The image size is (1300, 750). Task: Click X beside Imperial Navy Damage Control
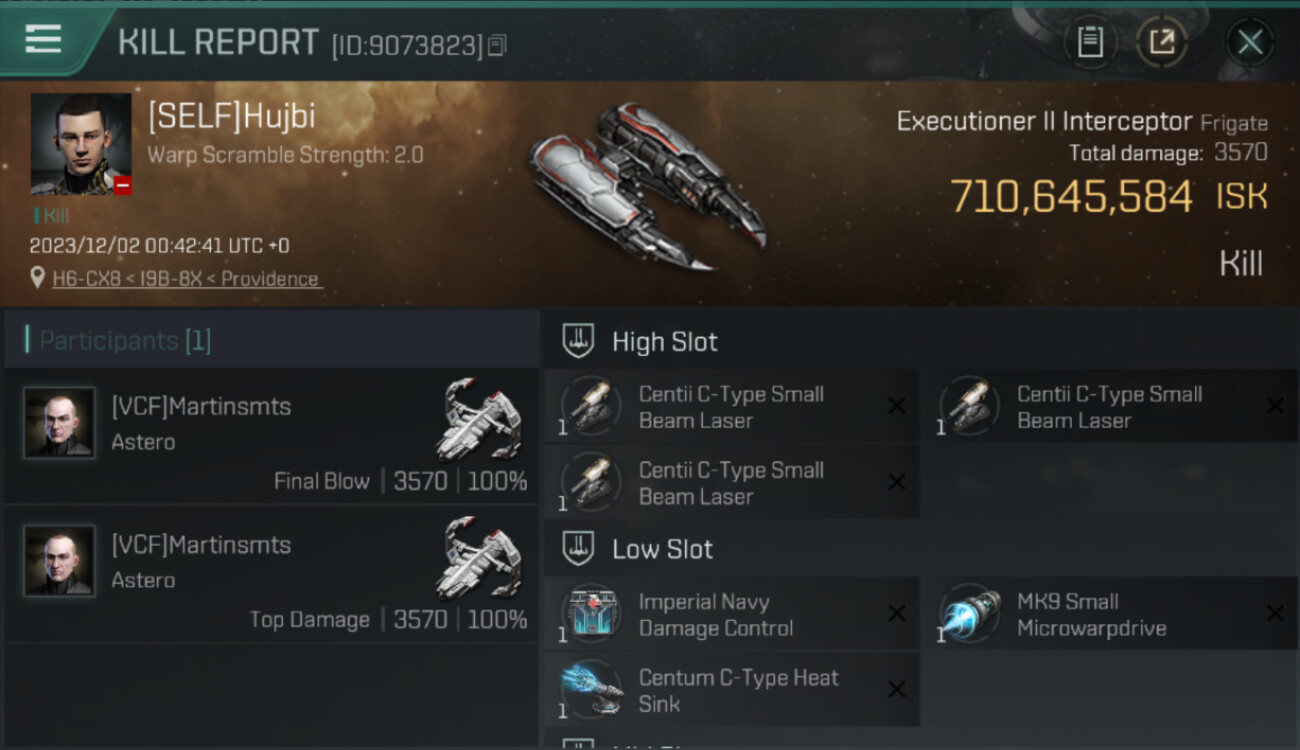click(897, 614)
